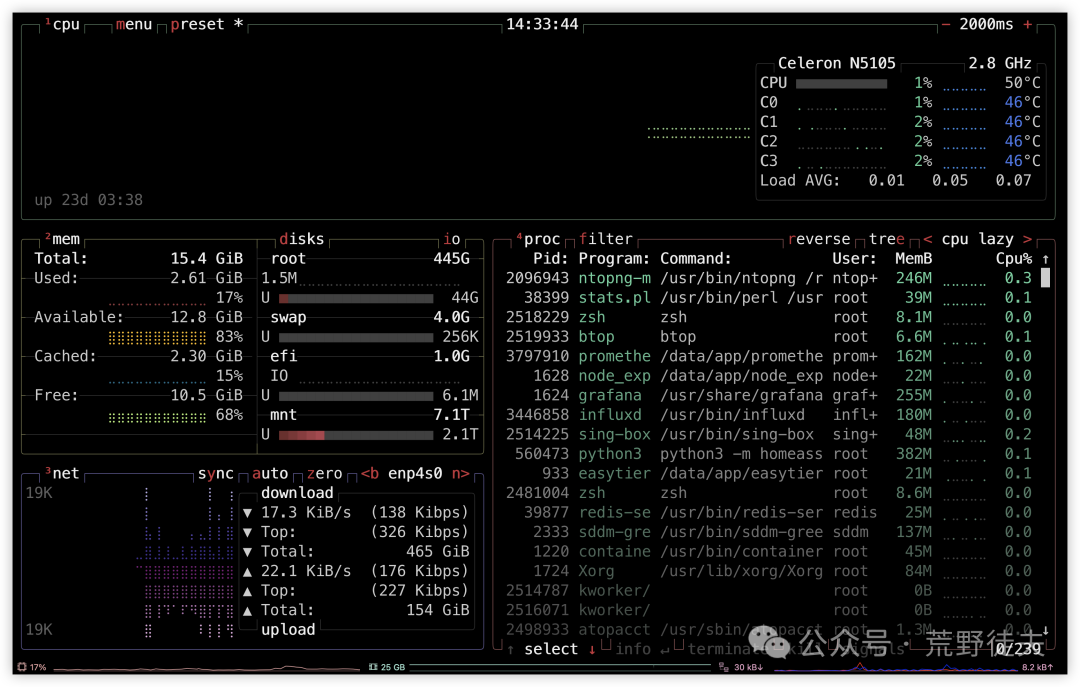Click the mnt disk usage bar showing 2.1T
This screenshot has height=687, width=1080.
click(x=356, y=435)
